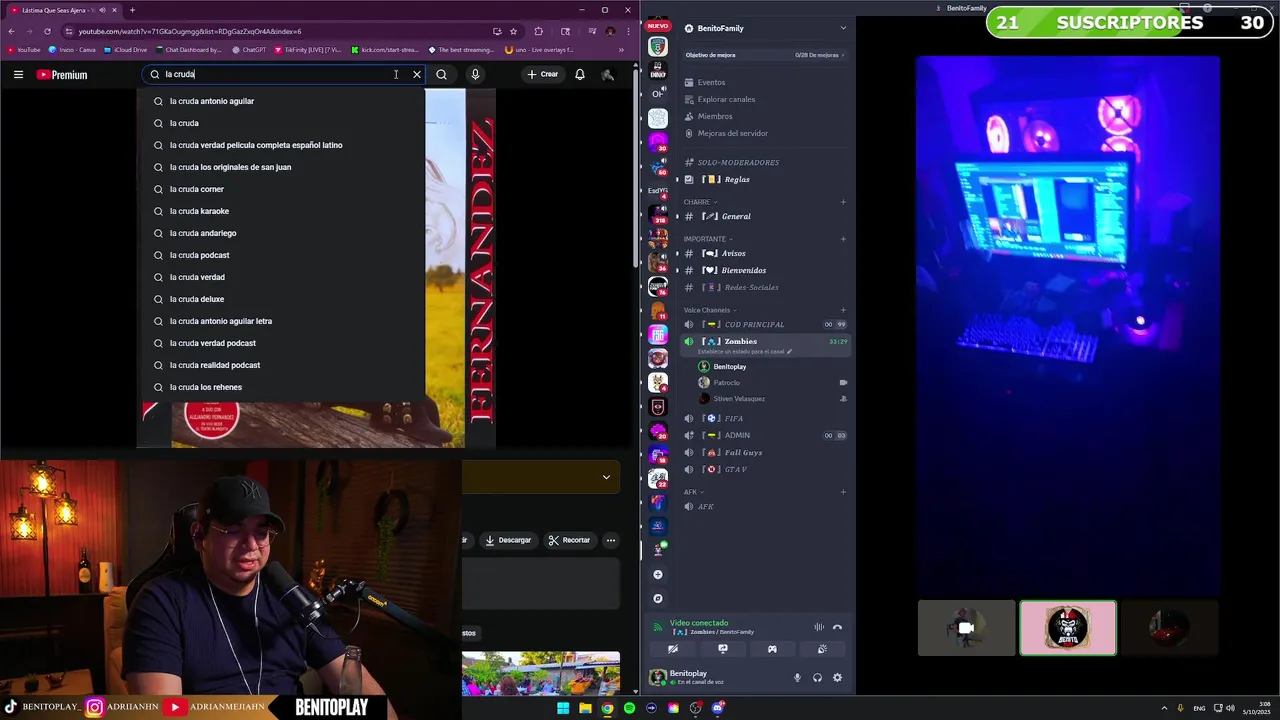1280x720 pixels.
Task: Open YouTube notifications bell
Action: coord(580,74)
